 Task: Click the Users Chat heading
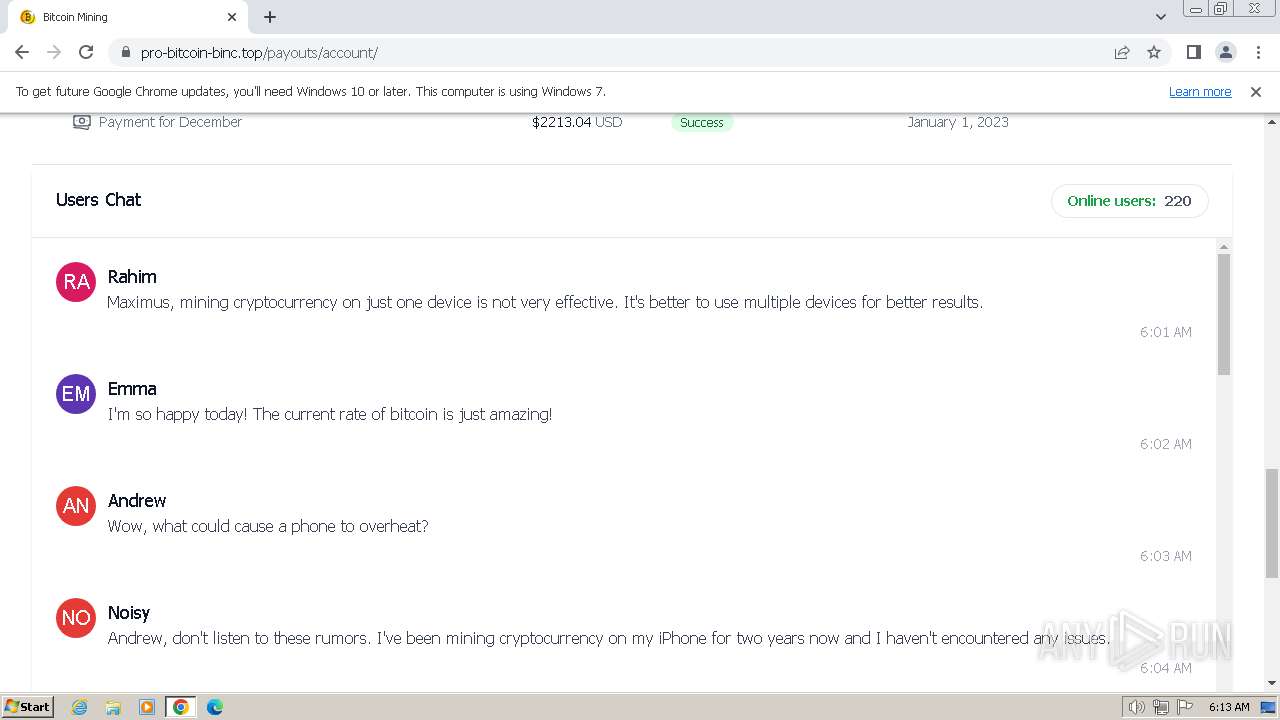point(98,200)
